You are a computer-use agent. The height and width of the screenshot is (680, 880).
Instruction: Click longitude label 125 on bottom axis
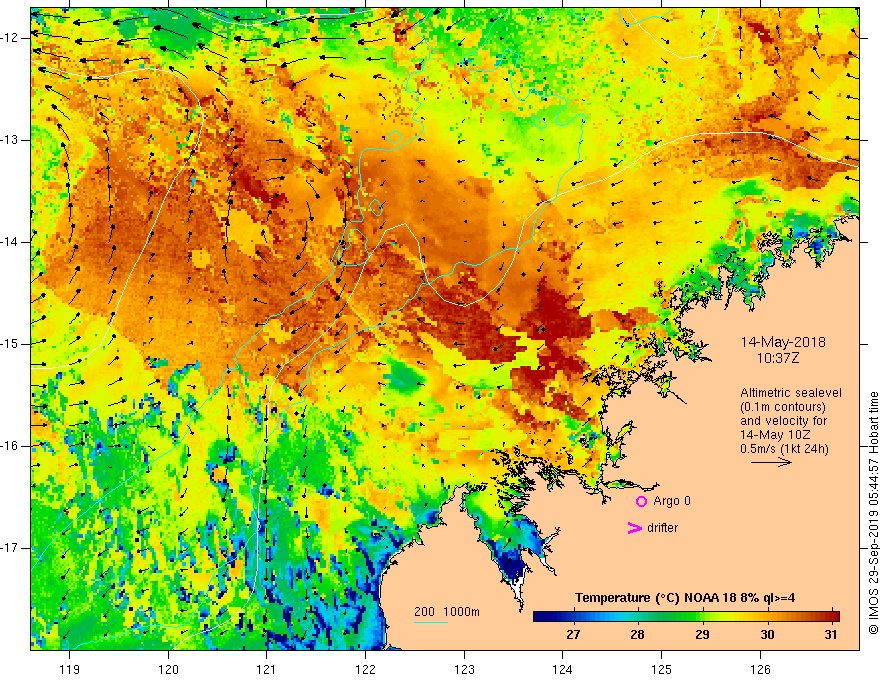coord(662,670)
